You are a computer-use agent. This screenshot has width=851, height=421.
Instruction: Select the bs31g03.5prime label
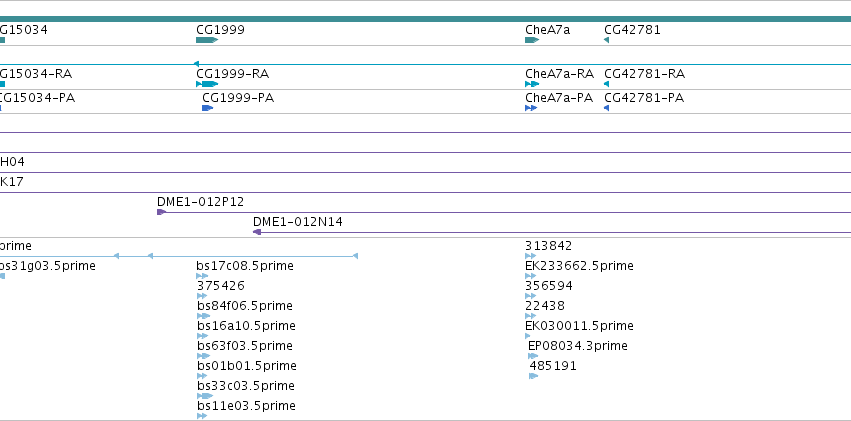(48, 266)
